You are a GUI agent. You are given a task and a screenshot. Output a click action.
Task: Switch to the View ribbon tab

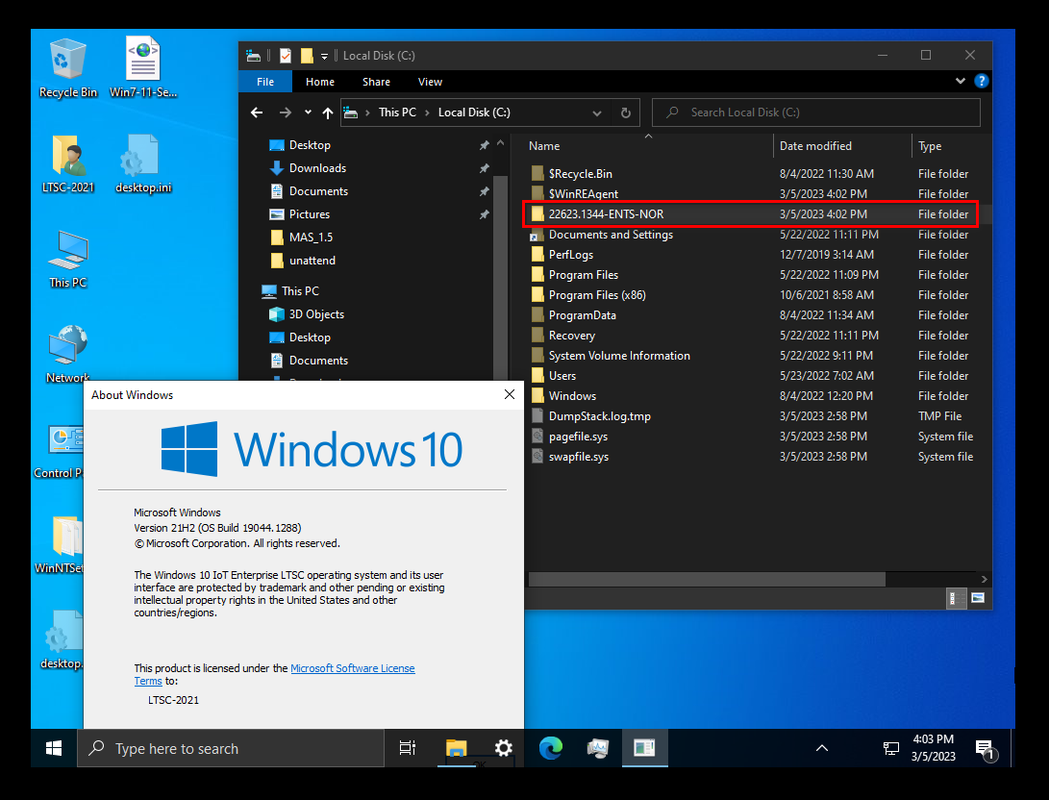coord(430,82)
